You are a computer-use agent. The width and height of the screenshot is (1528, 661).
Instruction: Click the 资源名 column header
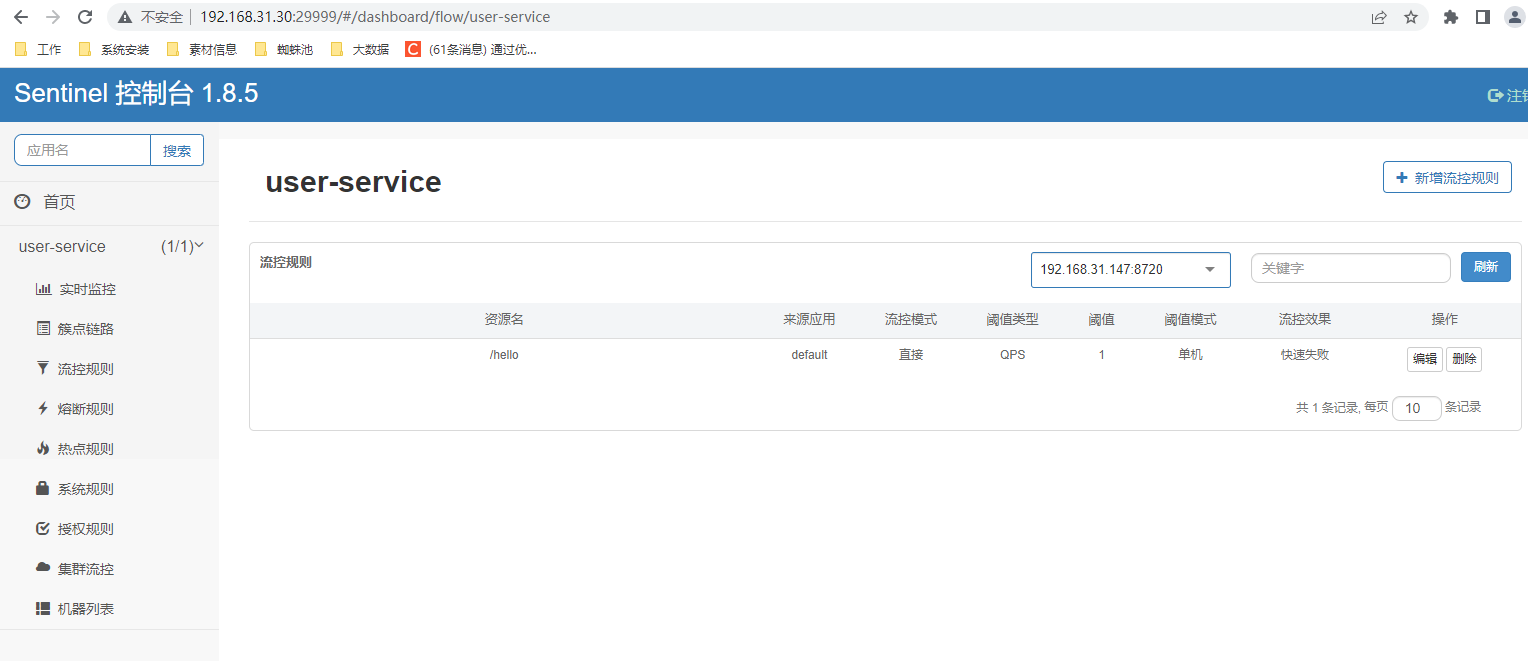504,320
